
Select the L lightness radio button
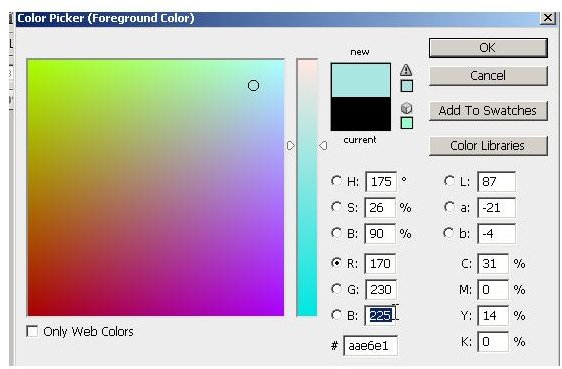449,181
